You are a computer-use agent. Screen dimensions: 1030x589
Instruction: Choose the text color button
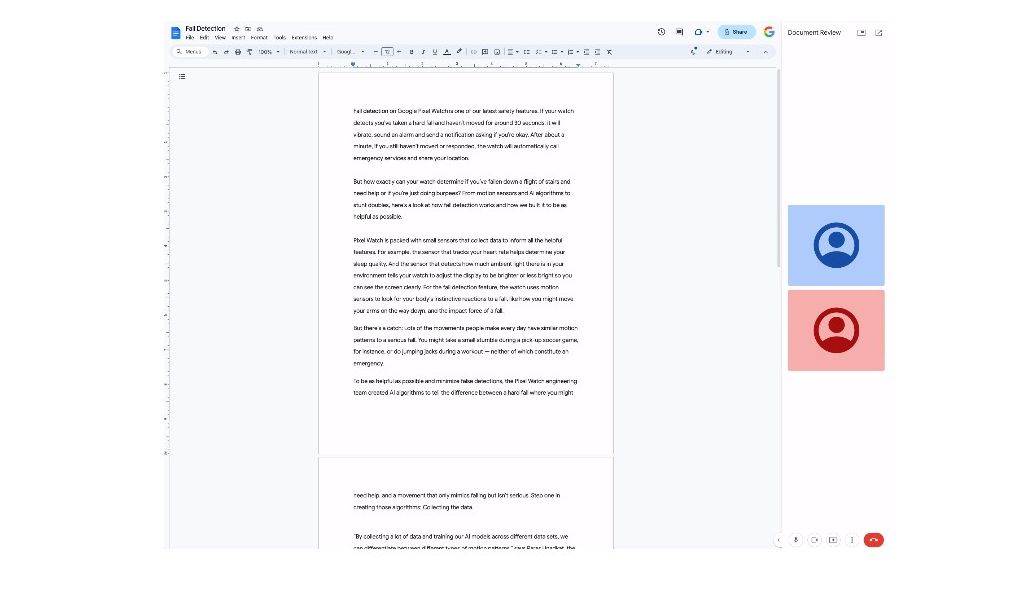[x=446, y=51]
